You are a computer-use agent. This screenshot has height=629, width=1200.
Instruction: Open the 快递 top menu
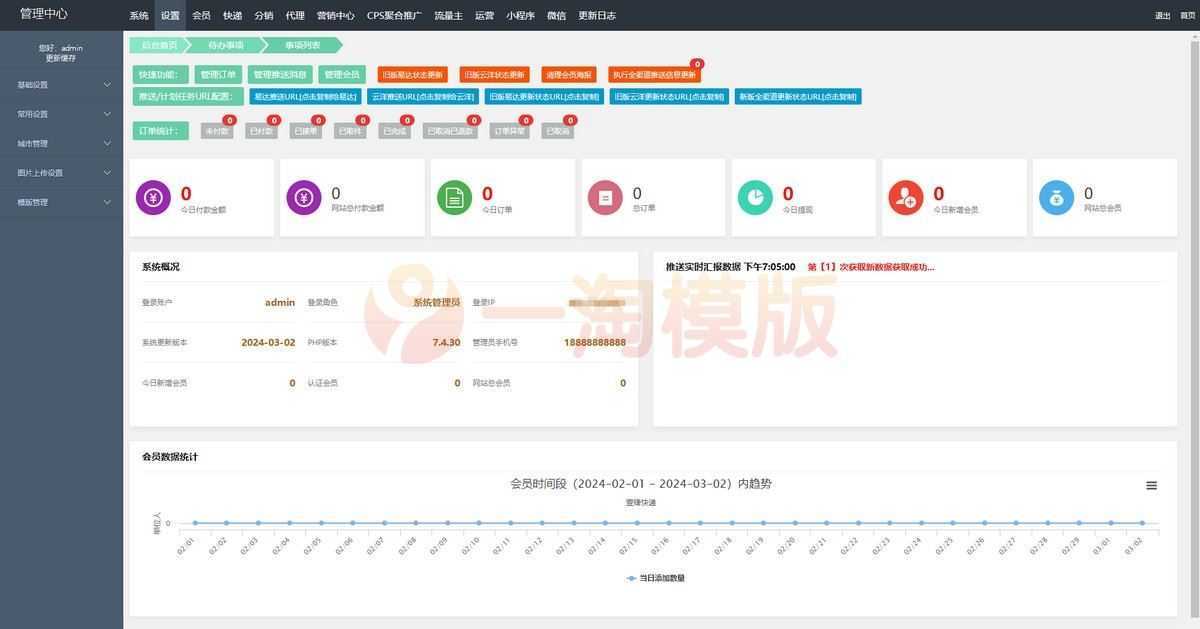coord(232,15)
